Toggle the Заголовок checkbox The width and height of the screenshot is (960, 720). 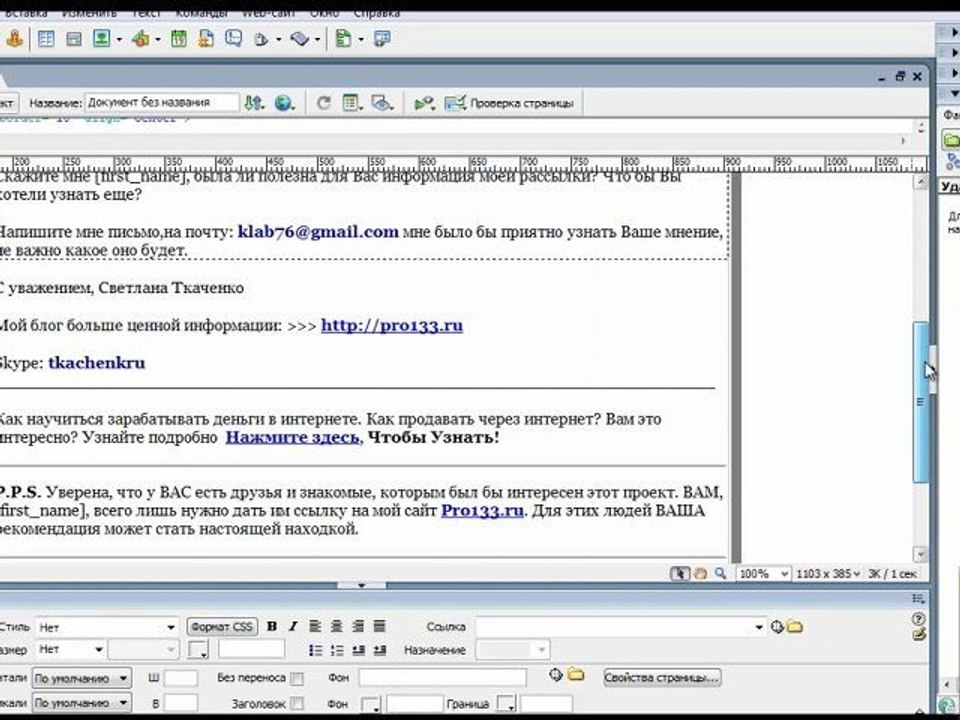[296, 703]
